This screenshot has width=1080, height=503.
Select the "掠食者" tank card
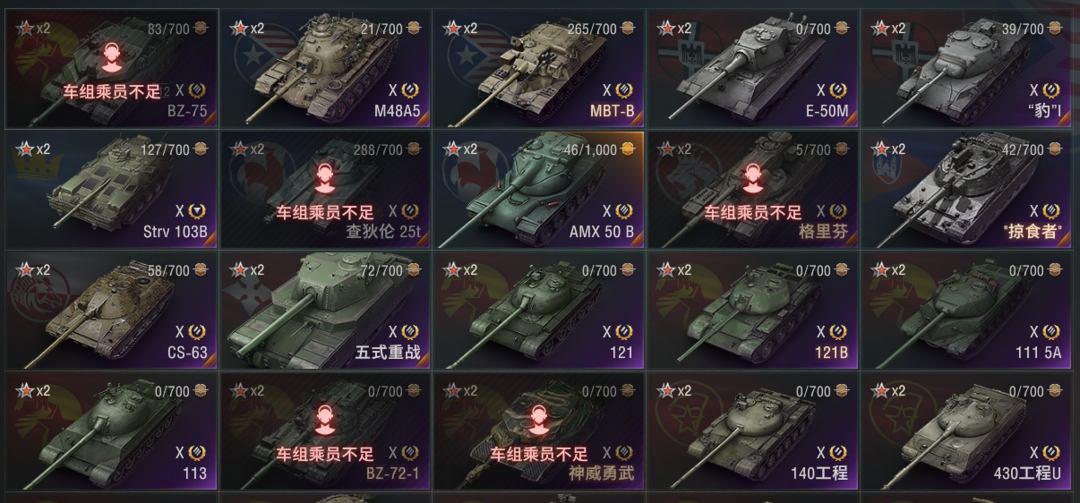(966, 189)
